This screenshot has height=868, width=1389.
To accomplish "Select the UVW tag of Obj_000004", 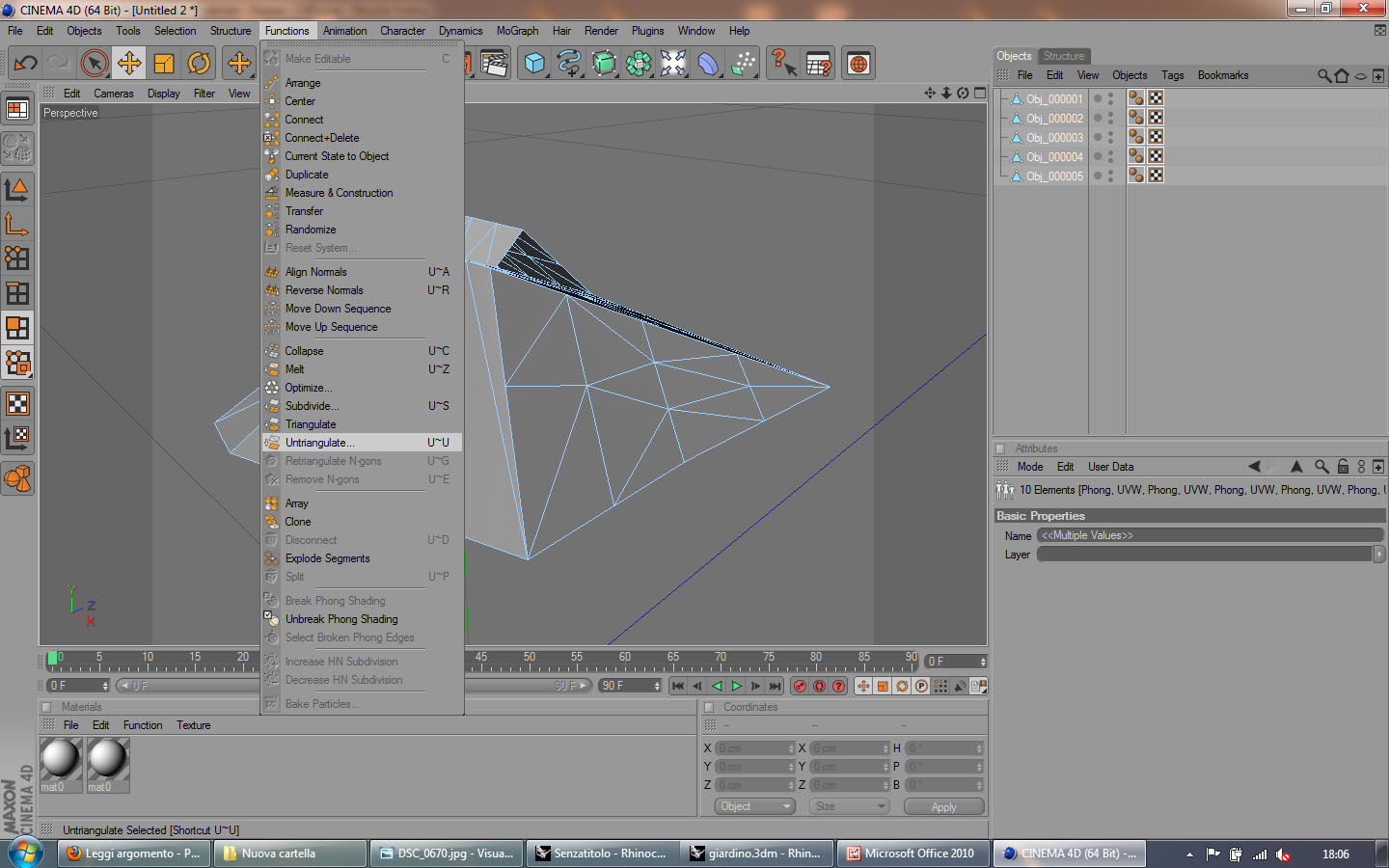I will (1156, 156).
